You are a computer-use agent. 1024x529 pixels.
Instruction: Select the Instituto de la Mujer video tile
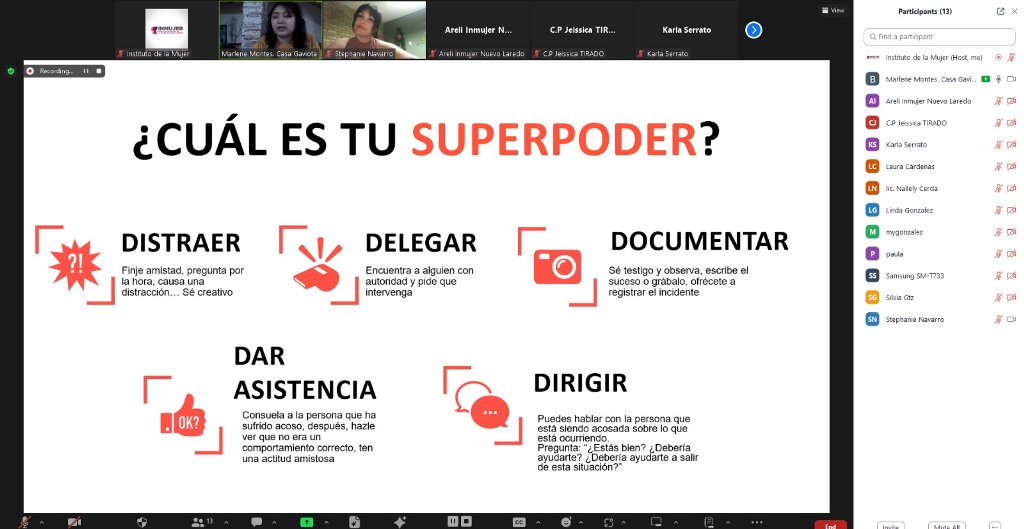point(167,30)
